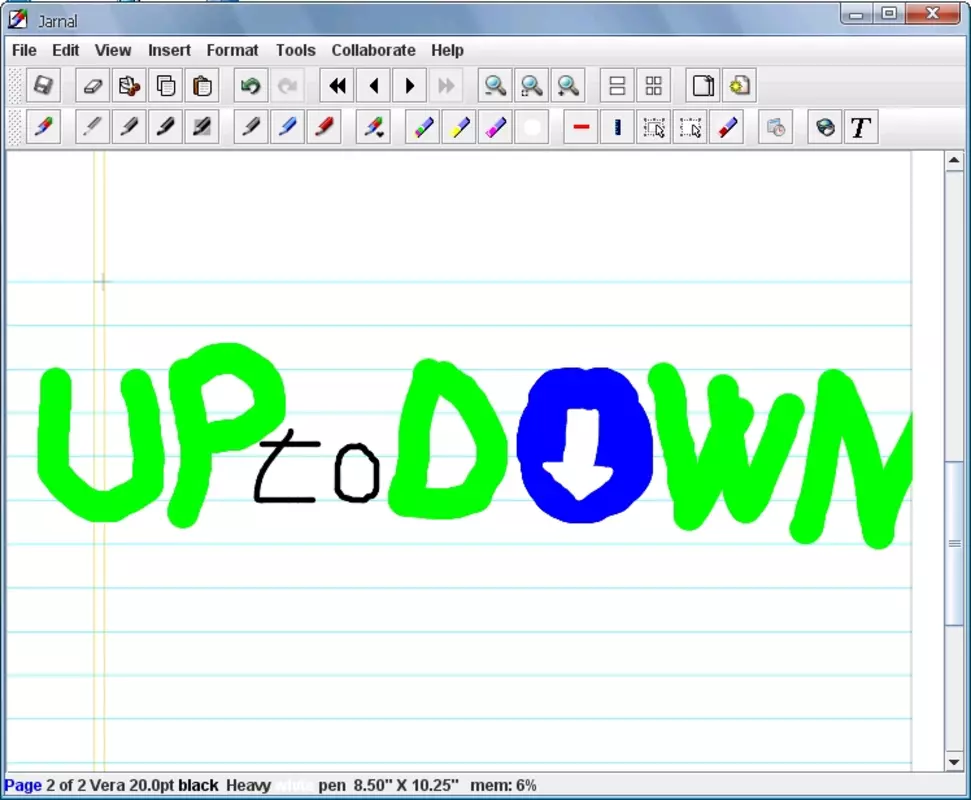Image resolution: width=971 pixels, height=800 pixels.
Task: Click the Copy pages icon
Action: (165, 85)
